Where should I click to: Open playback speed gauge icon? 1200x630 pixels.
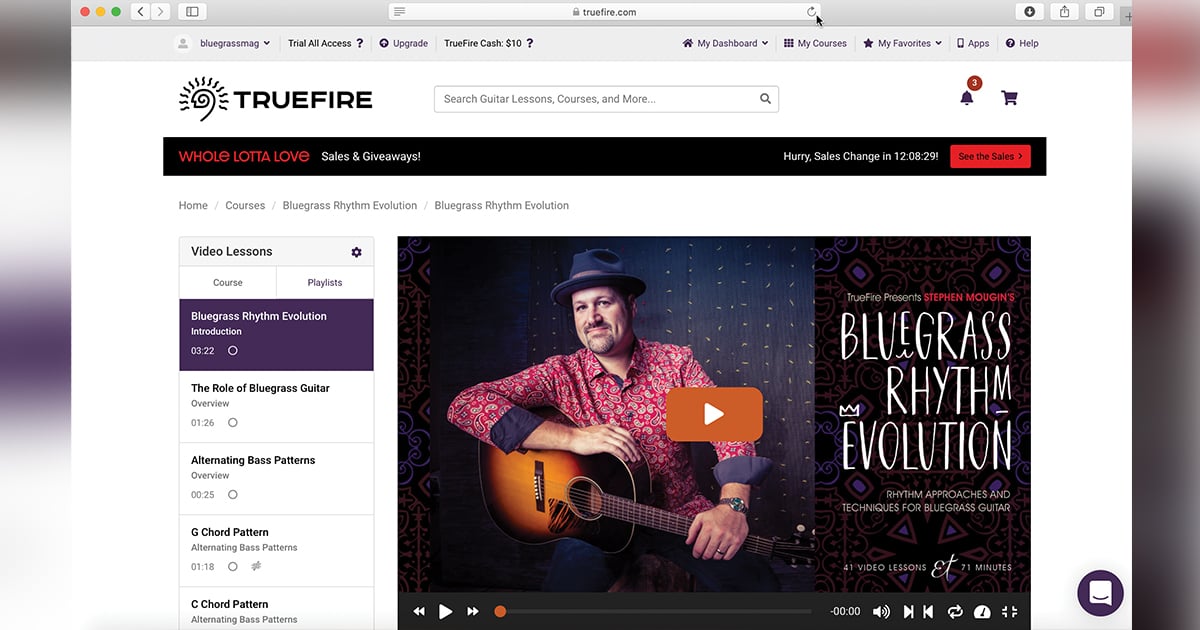pyautogui.click(x=982, y=612)
